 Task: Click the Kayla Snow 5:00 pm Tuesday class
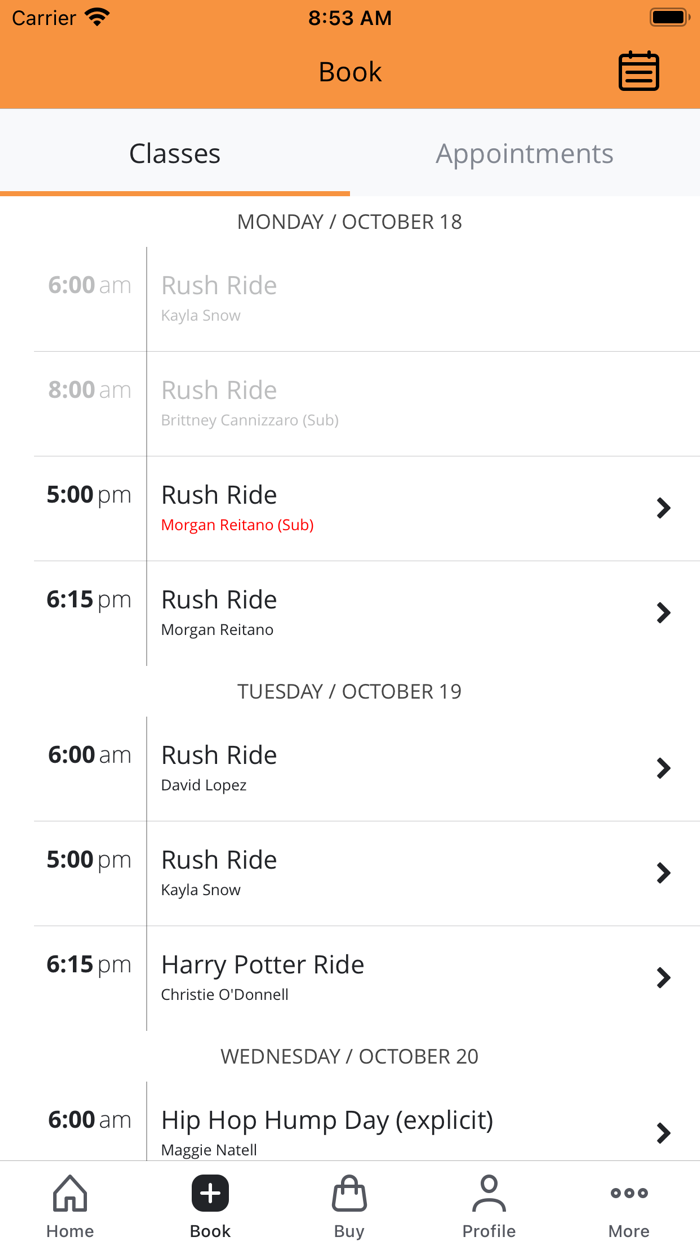click(x=350, y=873)
